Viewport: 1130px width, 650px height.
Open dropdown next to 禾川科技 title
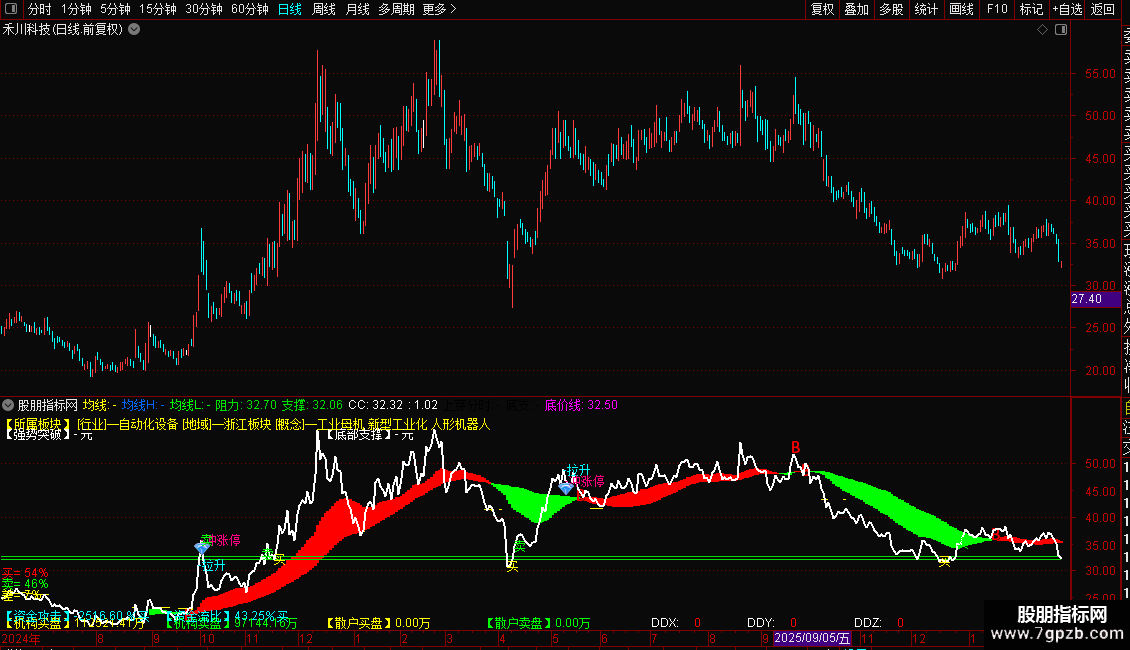[134, 30]
